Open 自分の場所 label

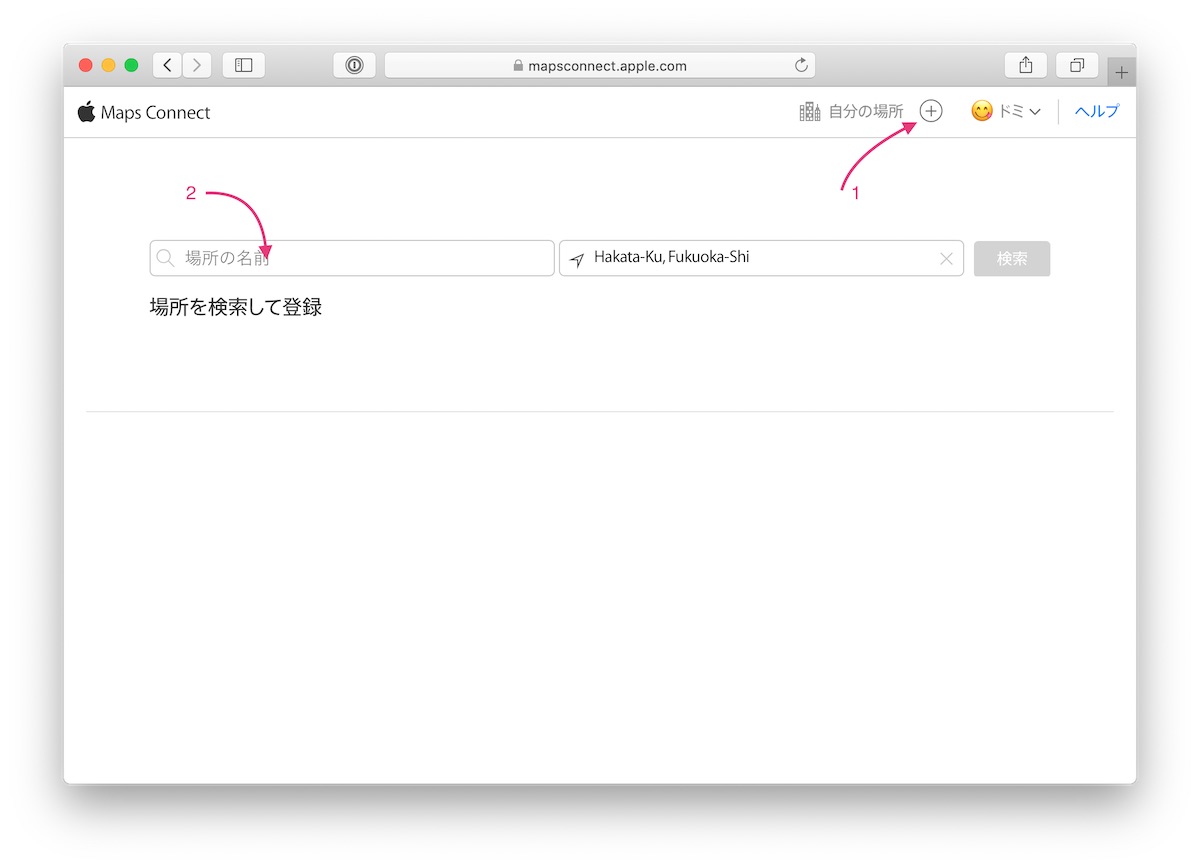866,112
